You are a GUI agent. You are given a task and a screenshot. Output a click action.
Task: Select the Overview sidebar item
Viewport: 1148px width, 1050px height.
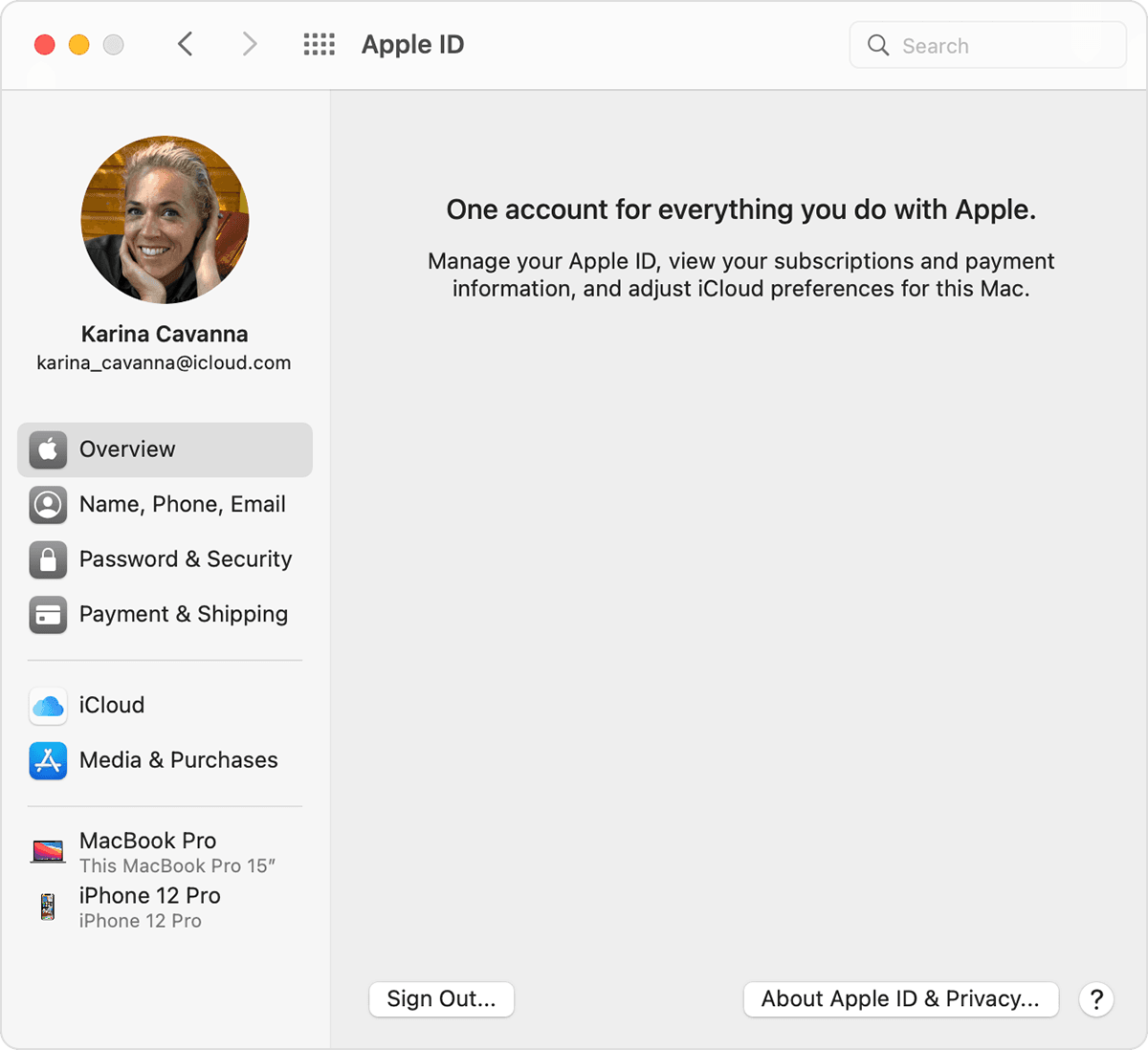[165, 449]
